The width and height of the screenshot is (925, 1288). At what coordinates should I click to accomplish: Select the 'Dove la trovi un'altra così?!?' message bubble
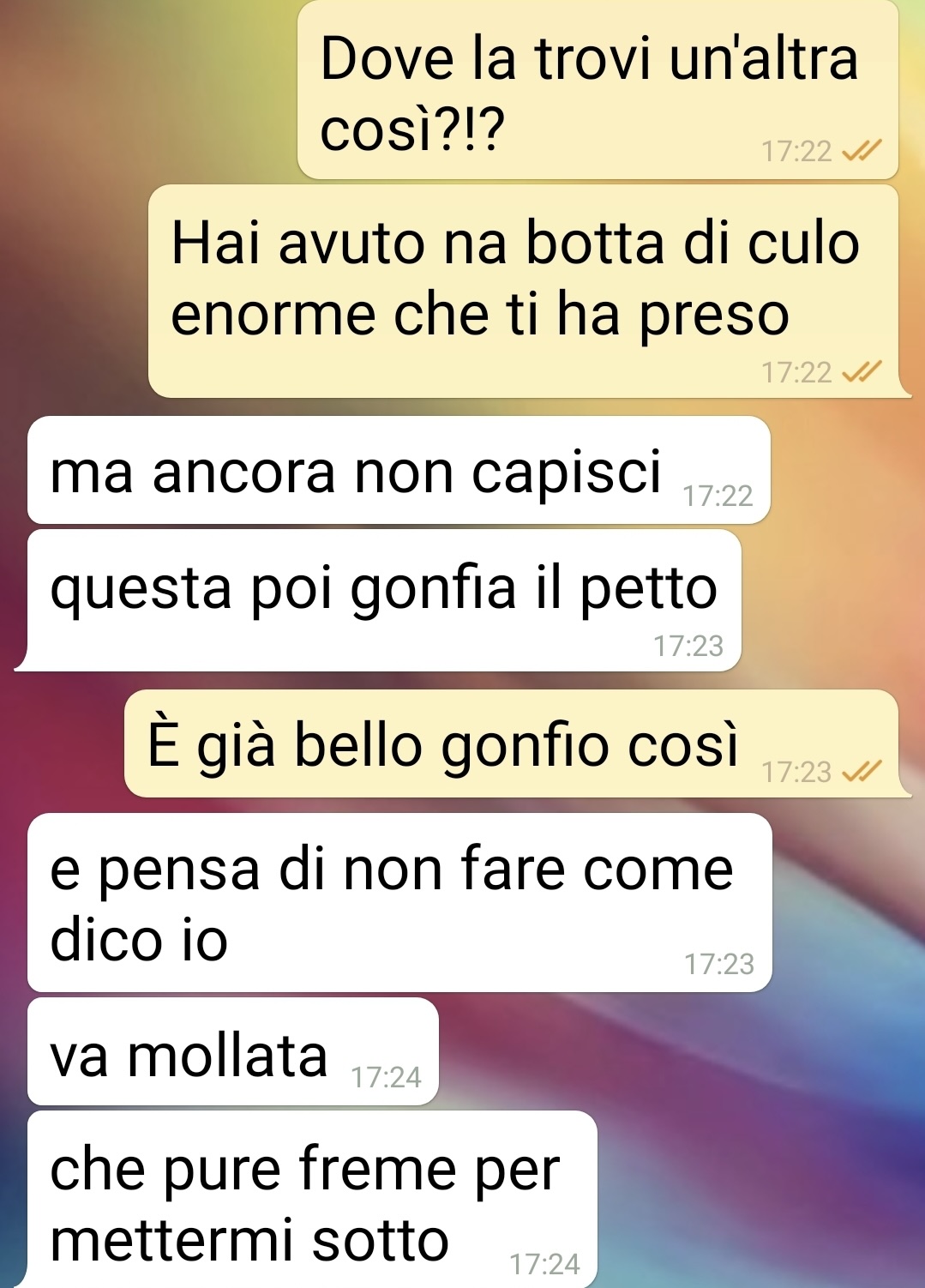(x=598, y=89)
